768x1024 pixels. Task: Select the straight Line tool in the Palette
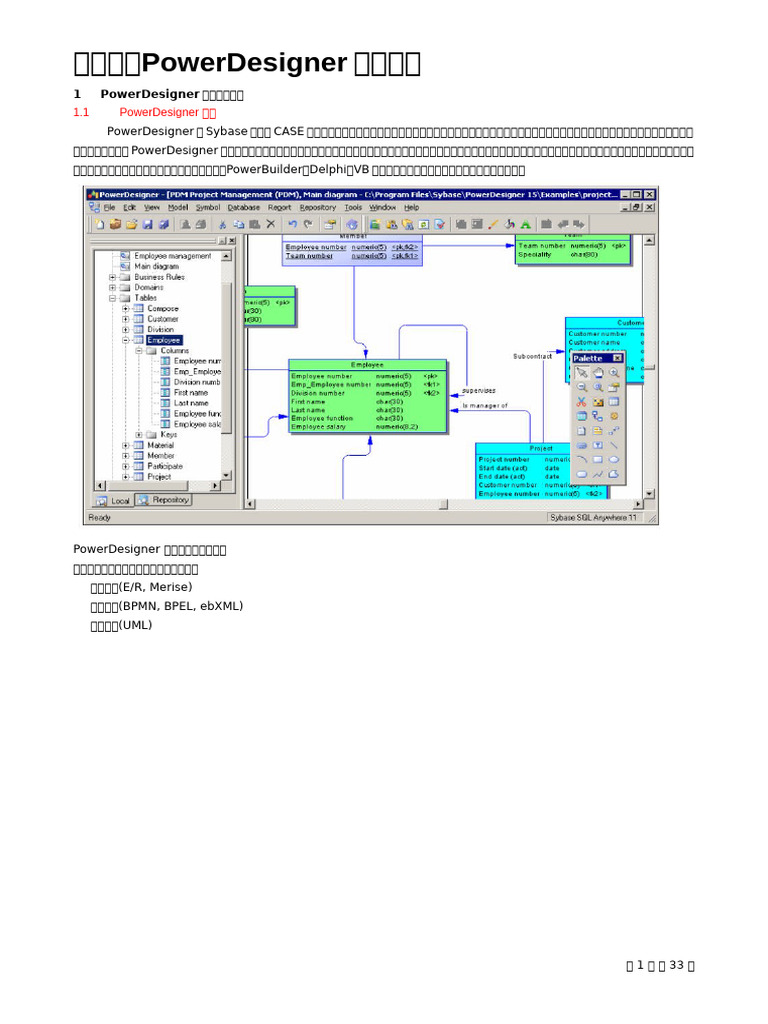(x=614, y=445)
